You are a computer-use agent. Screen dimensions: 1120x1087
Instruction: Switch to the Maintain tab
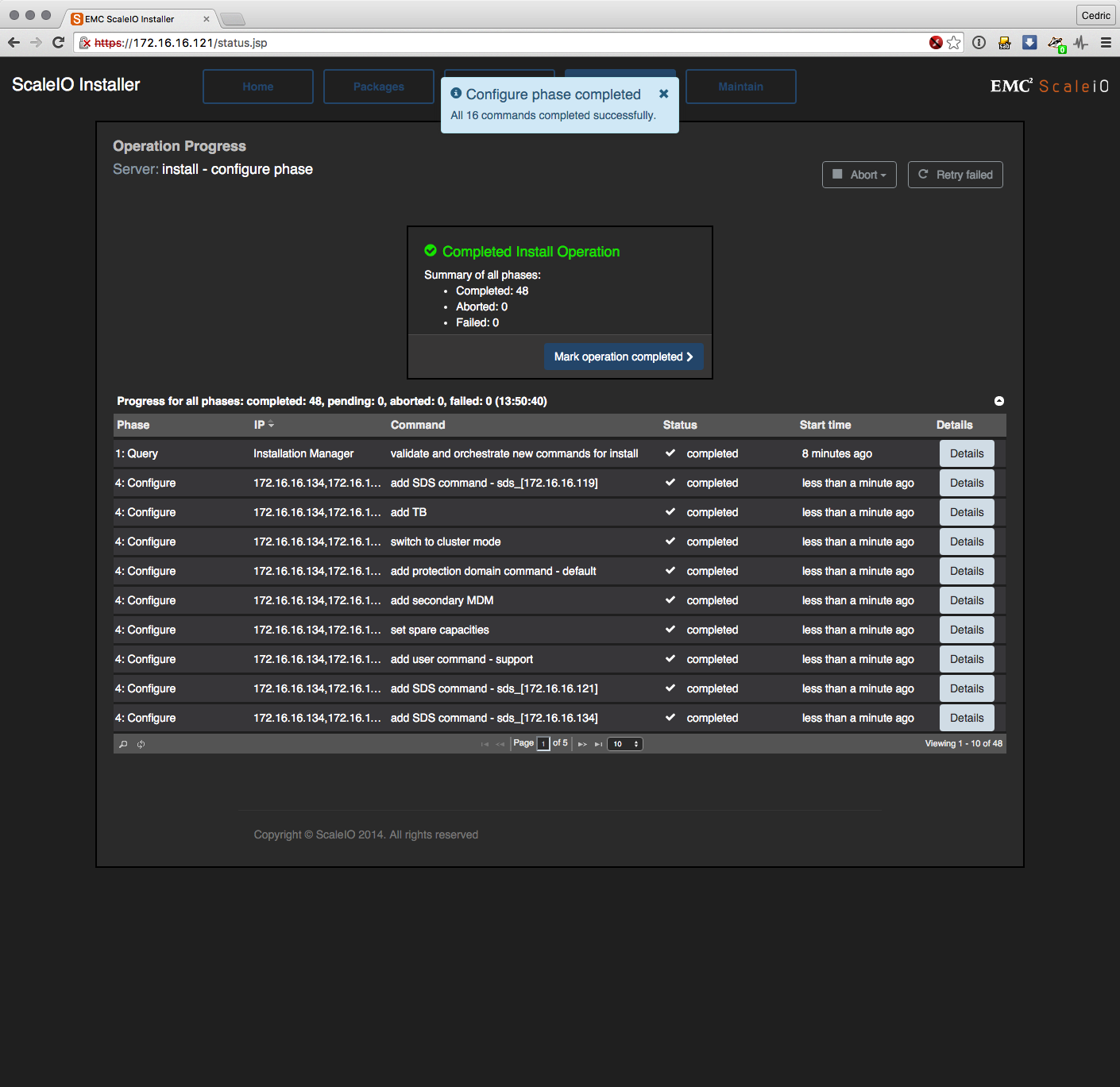pos(740,87)
